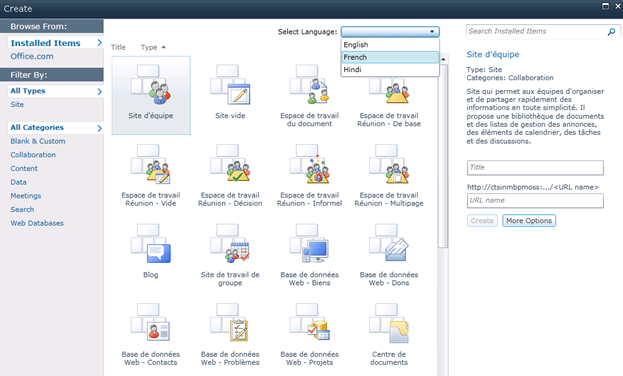Filter by Web Databases category
The width and height of the screenshot is (623, 376).
coord(37,223)
